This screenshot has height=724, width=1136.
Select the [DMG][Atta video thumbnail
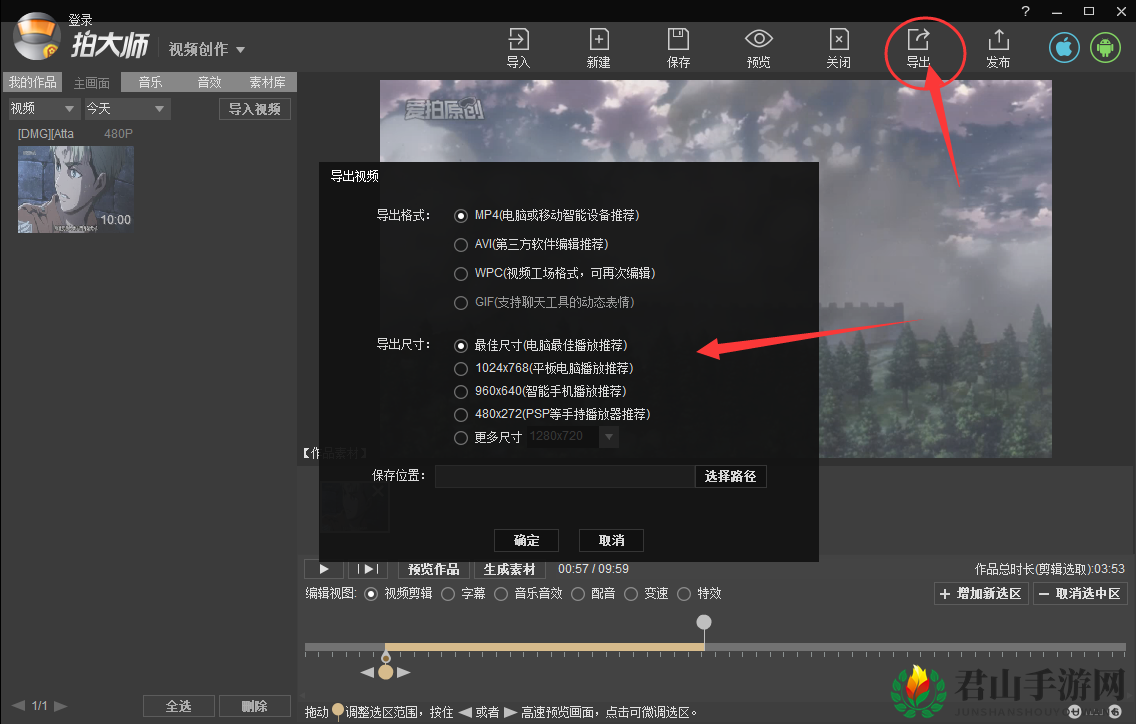76,189
